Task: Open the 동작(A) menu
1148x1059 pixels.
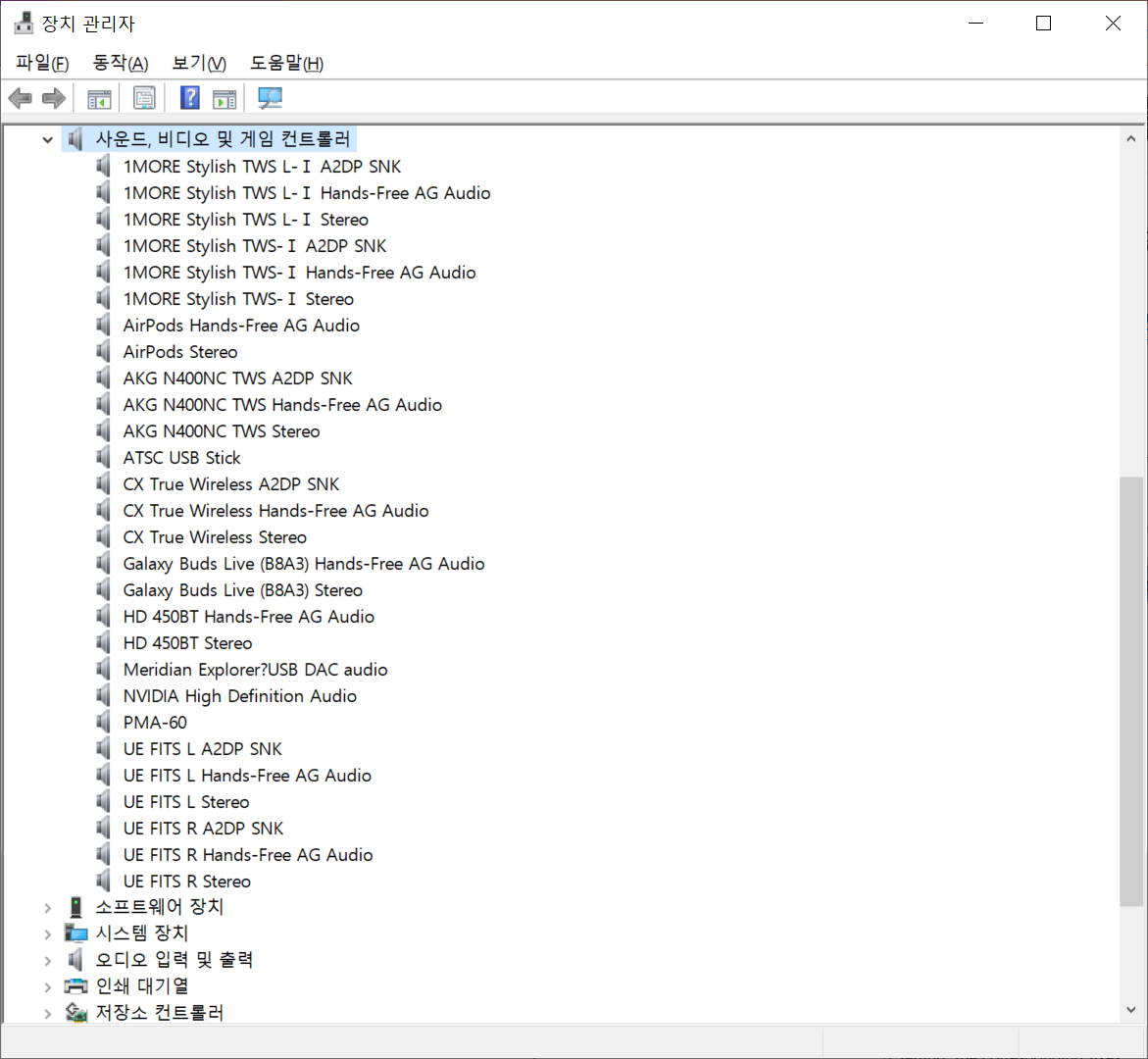Action: tap(120, 63)
